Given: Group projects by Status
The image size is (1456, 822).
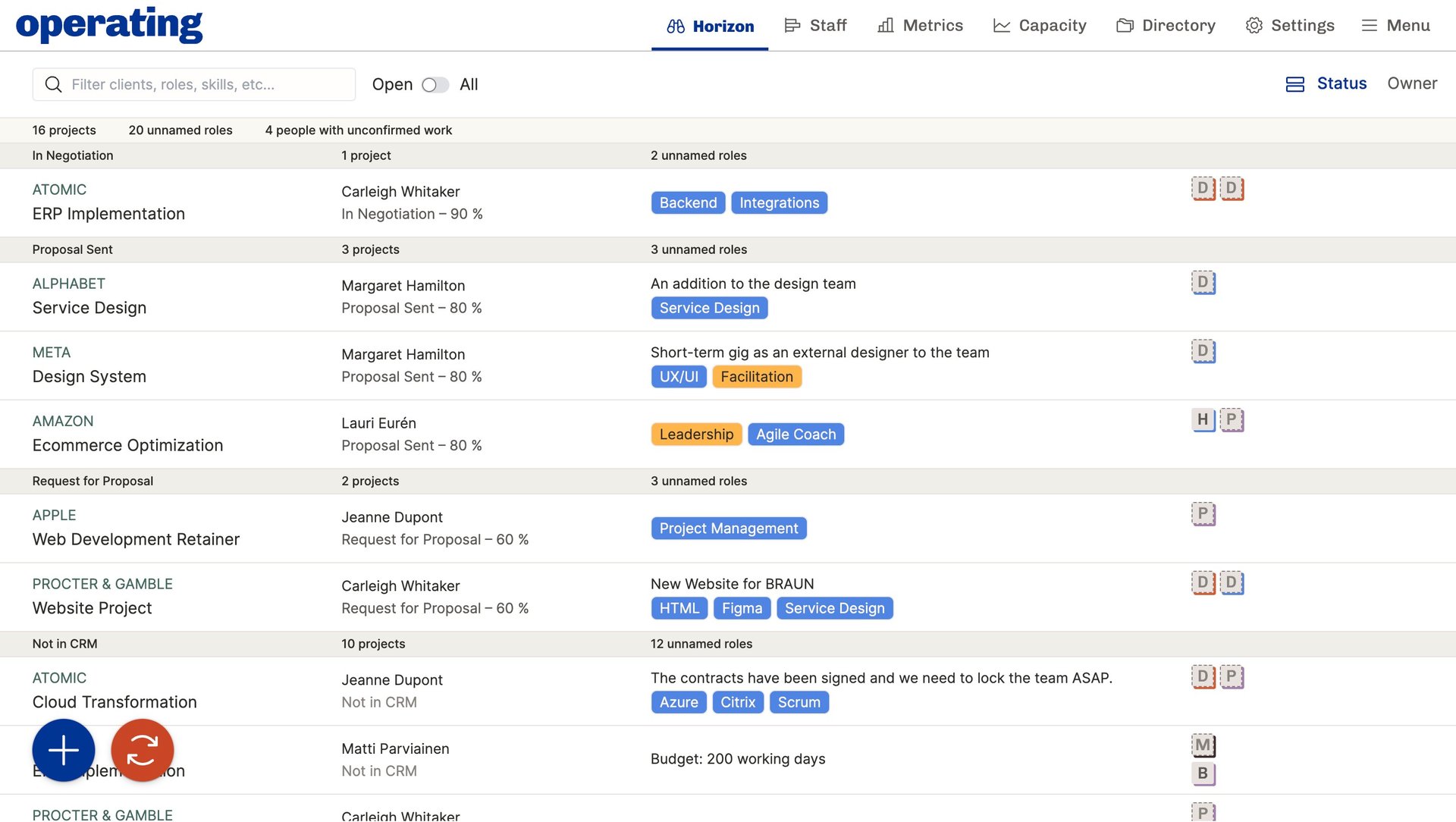Looking at the screenshot, I should [x=1341, y=83].
